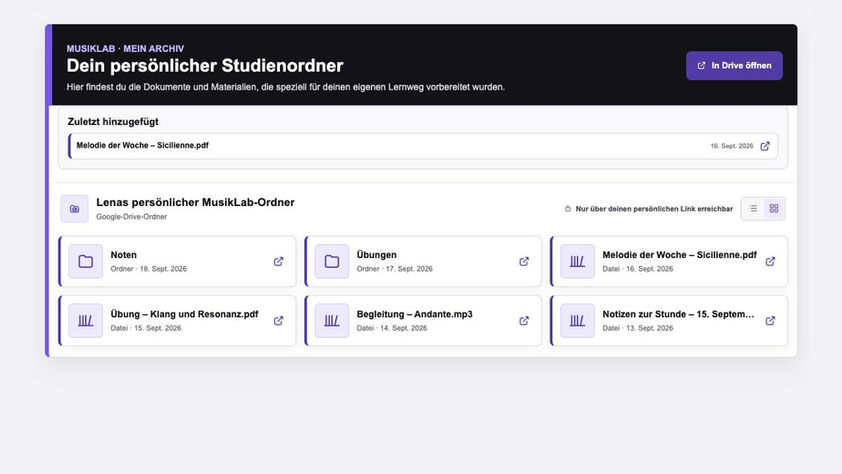Switch to list view
This screenshot has height=474, width=842.
click(753, 208)
